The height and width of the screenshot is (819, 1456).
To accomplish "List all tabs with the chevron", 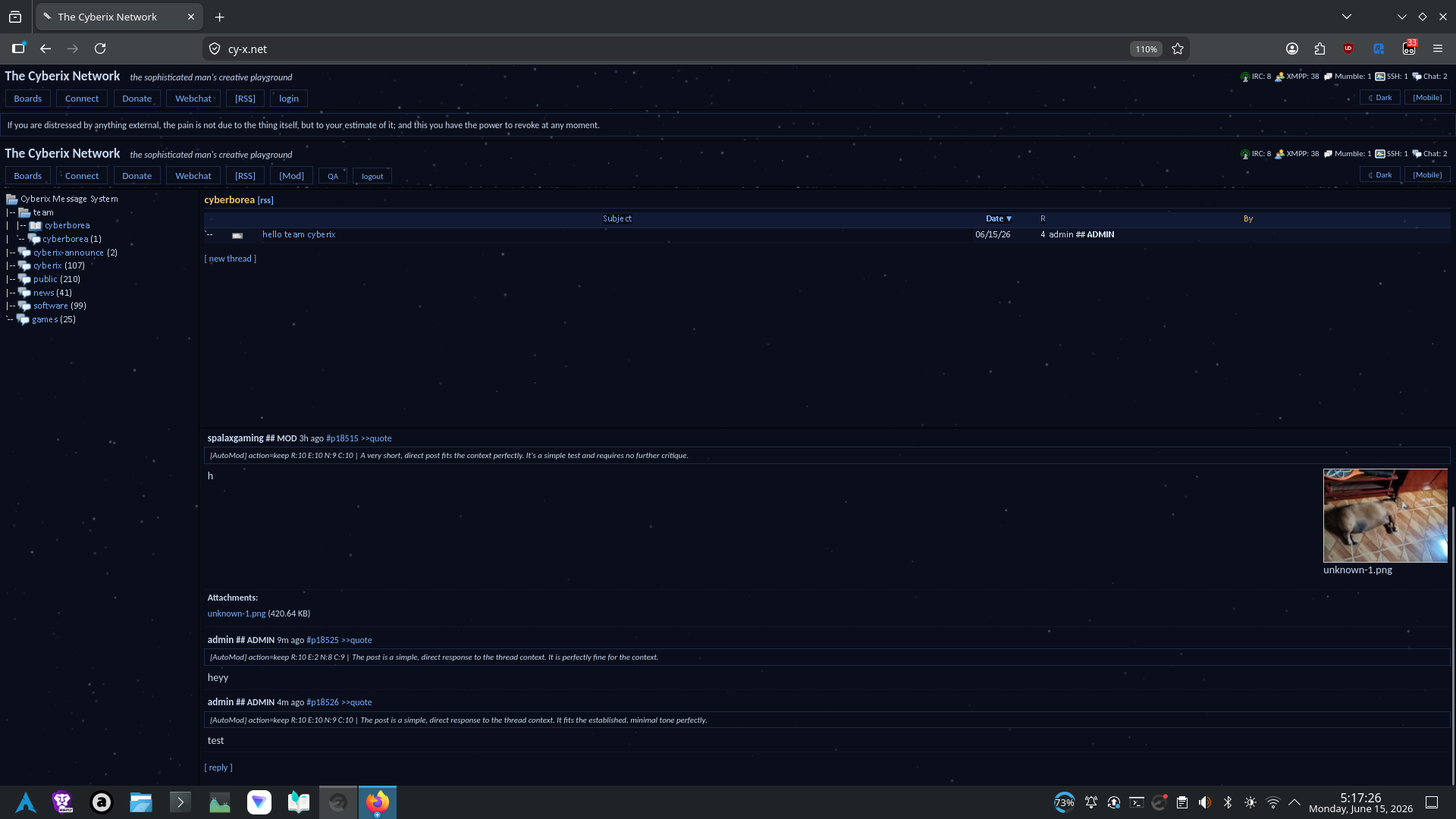I will pyautogui.click(x=1347, y=17).
